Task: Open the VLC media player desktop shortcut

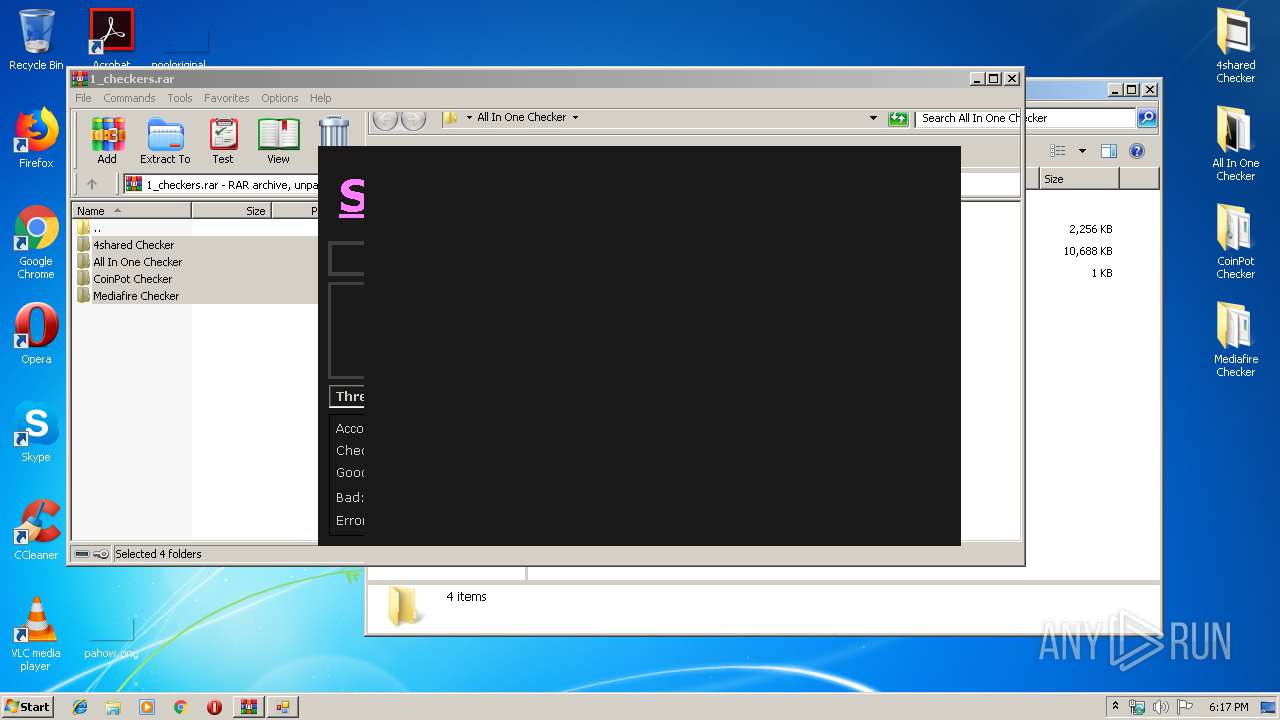Action: click(x=36, y=634)
